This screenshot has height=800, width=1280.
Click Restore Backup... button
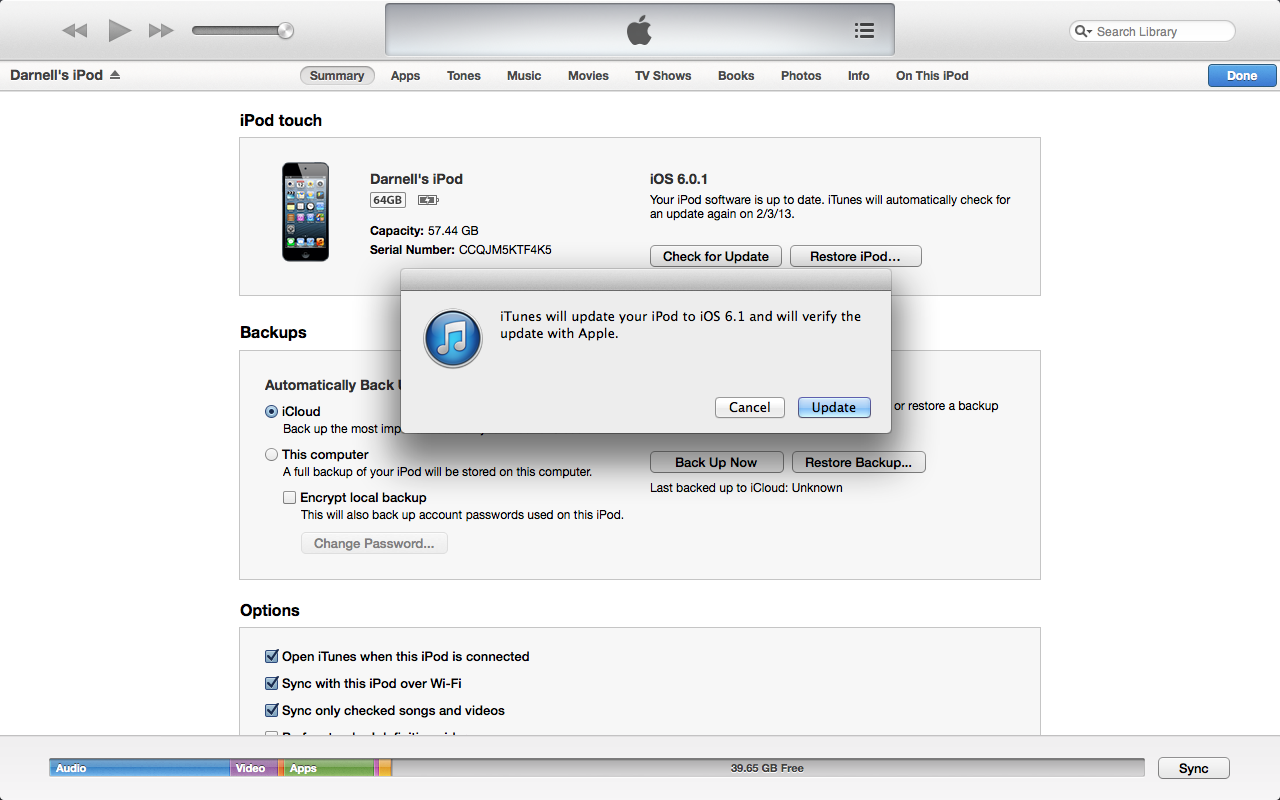(859, 462)
